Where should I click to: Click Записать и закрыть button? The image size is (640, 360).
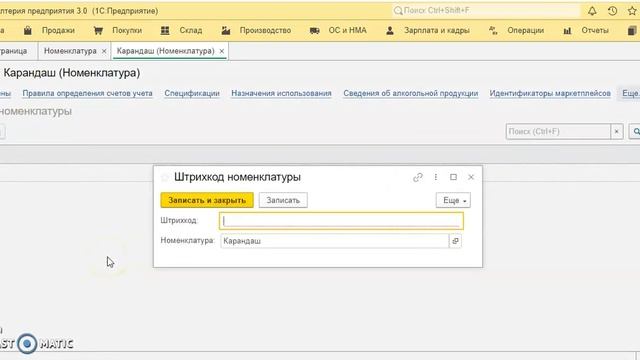(x=207, y=200)
